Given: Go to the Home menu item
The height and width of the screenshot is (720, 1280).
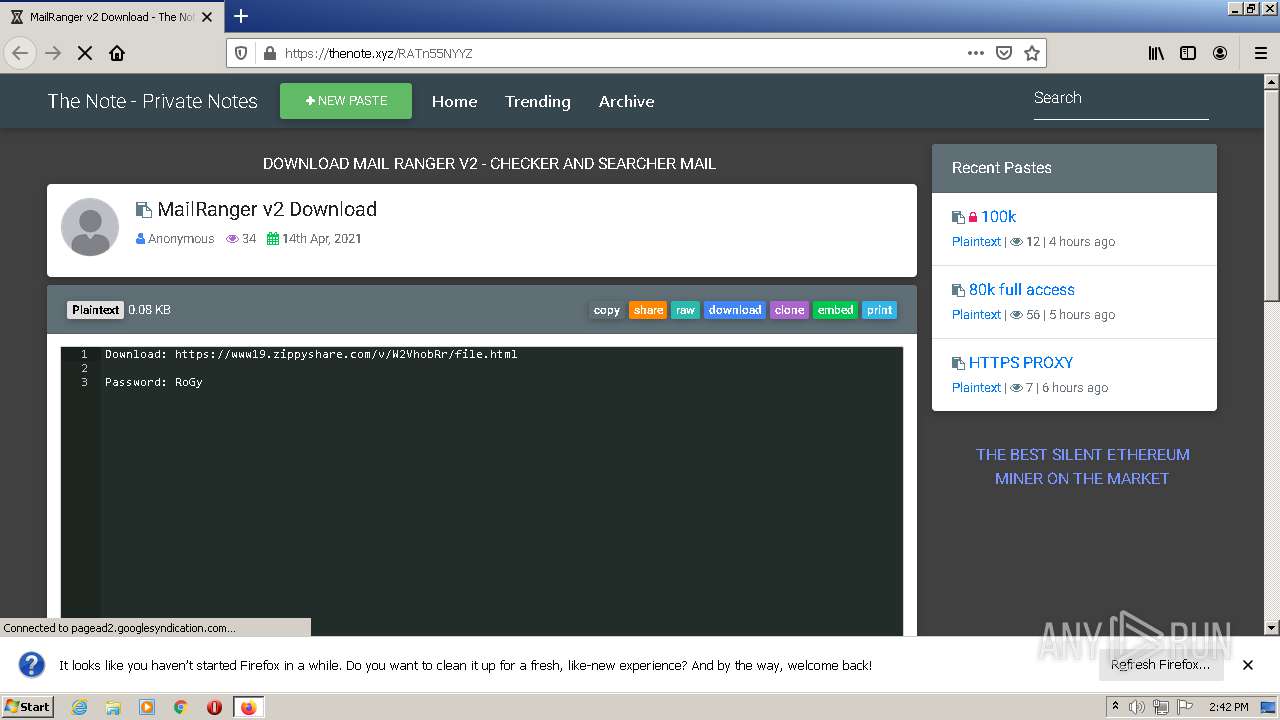Looking at the screenshot, I should [x=454, y=101].
